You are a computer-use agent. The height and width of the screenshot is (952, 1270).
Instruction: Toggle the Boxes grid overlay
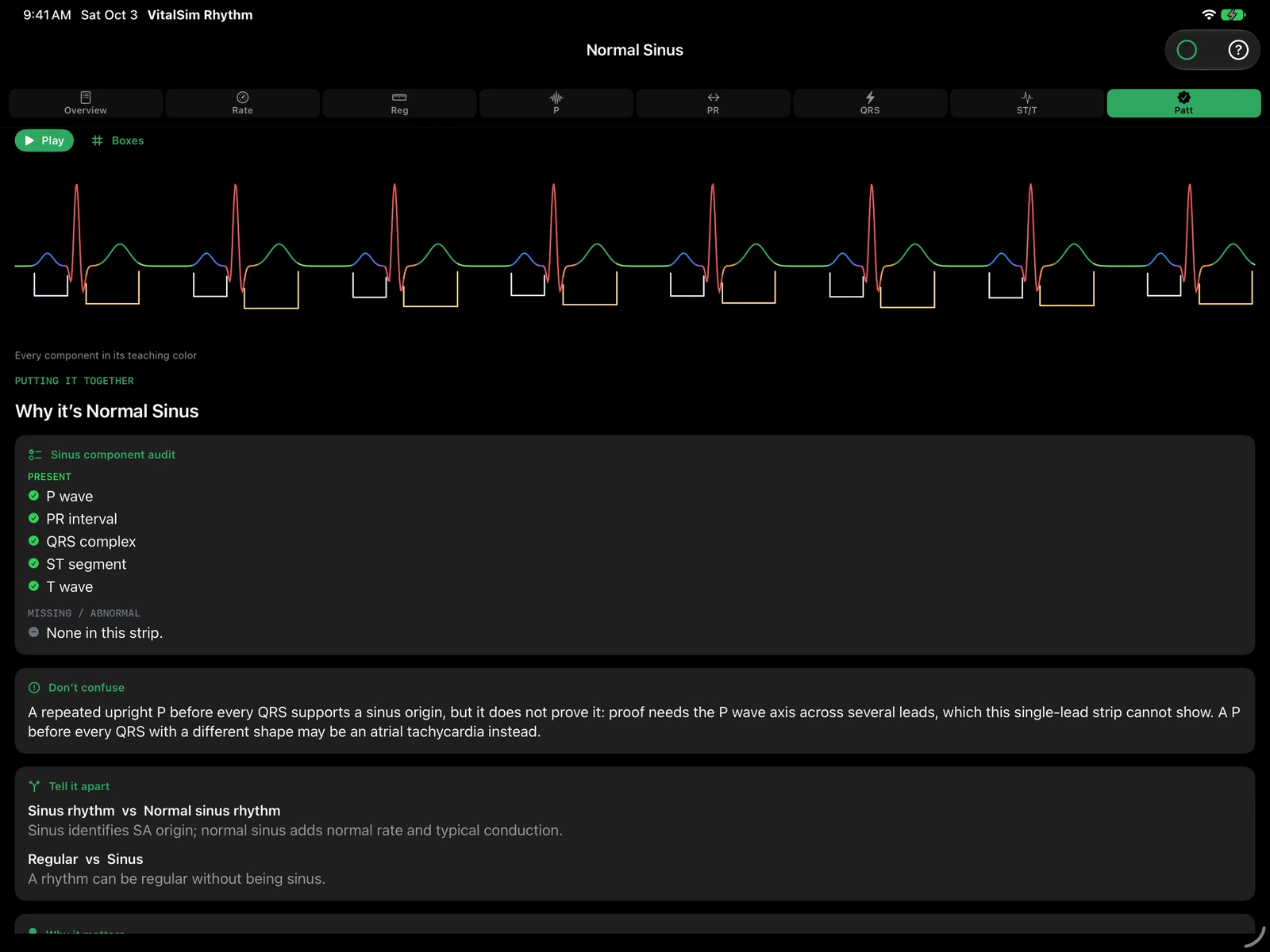tap(117, 140)
